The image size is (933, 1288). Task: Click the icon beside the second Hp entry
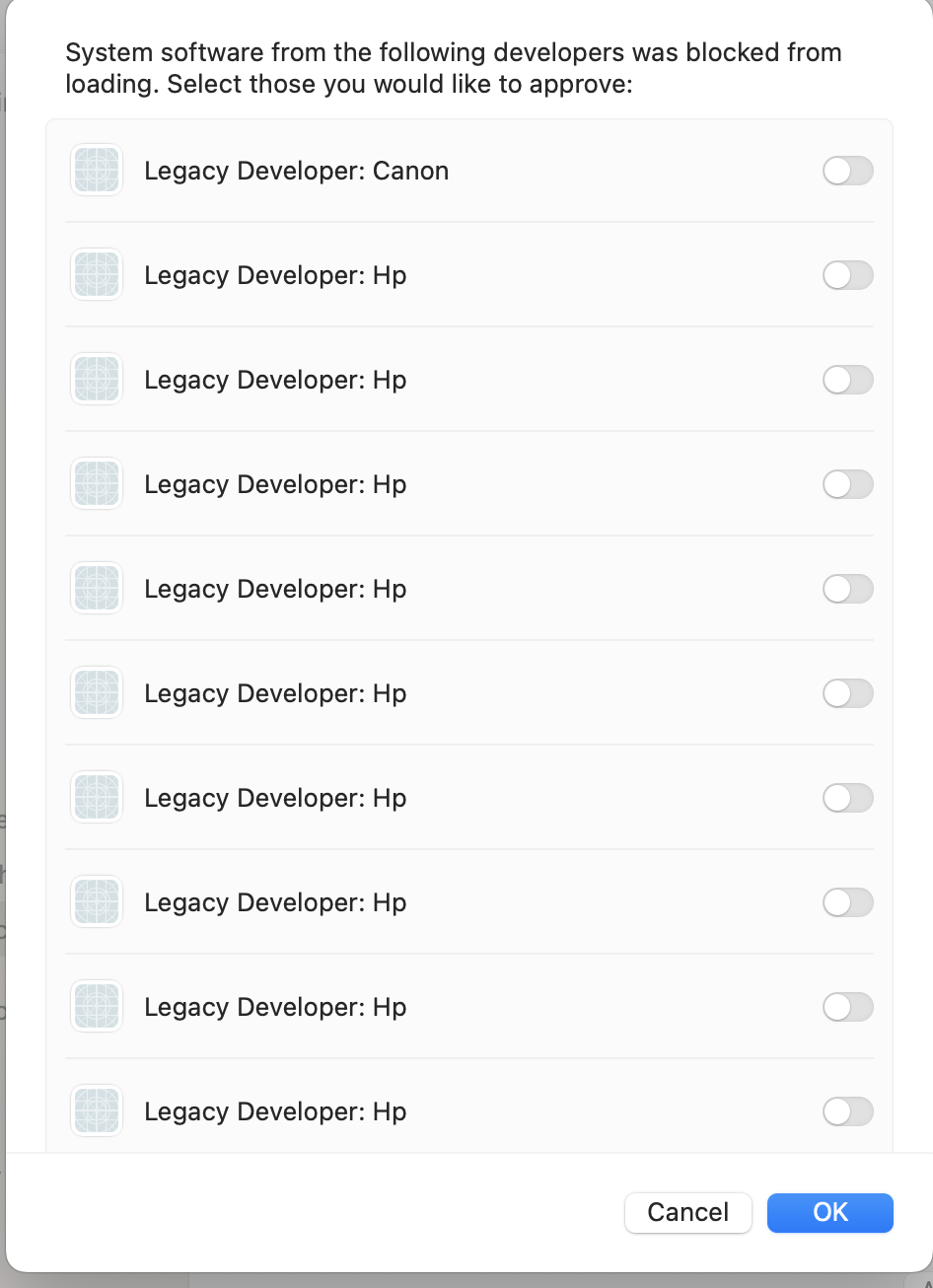[97, 380]
